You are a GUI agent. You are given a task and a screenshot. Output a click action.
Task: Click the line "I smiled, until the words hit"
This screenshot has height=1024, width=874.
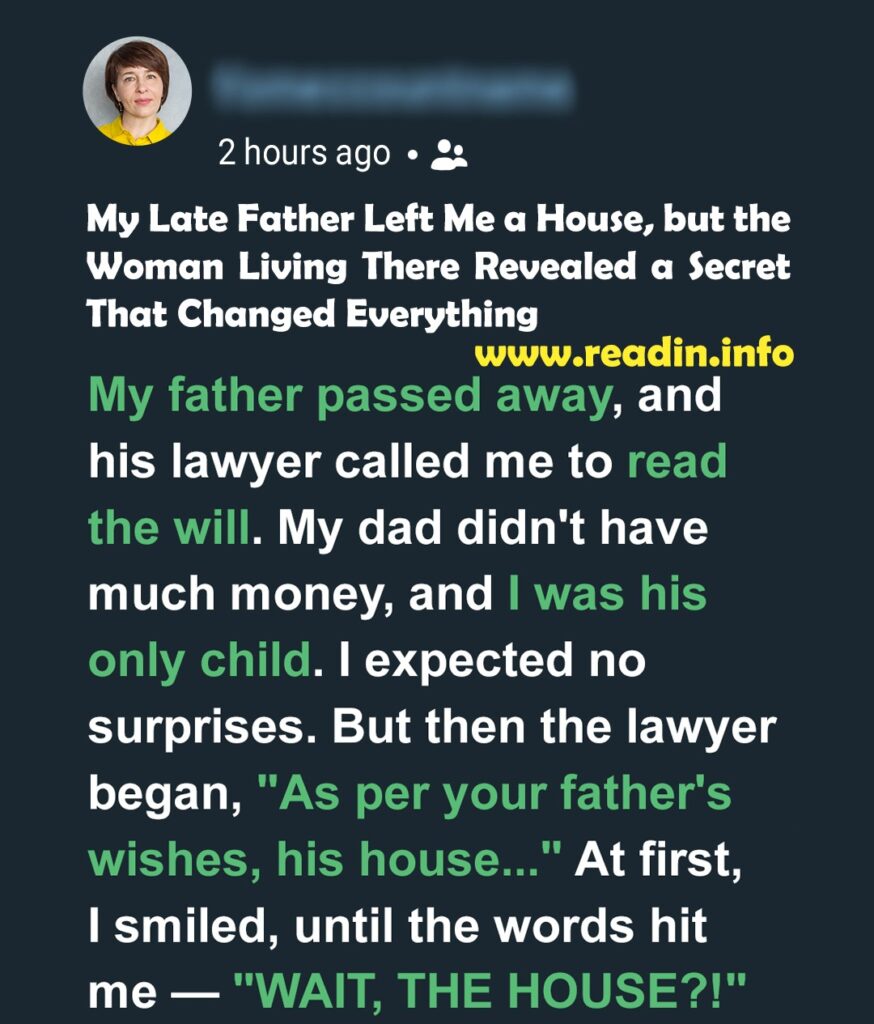click(398, 926)
